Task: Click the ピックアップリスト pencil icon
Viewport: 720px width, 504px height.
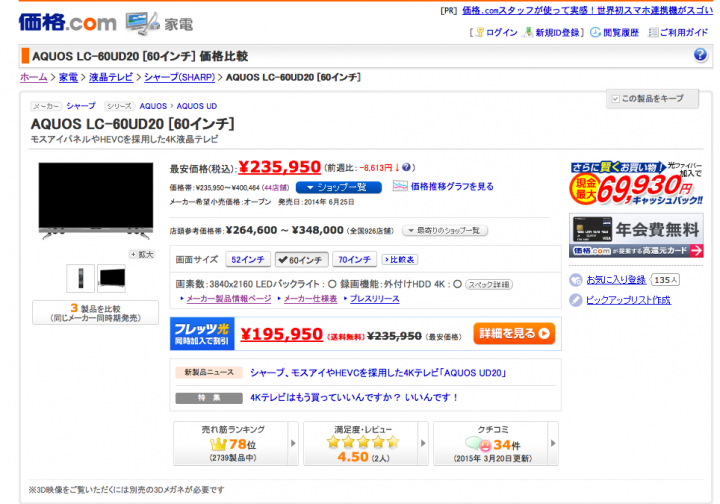Action: [575, 300]
